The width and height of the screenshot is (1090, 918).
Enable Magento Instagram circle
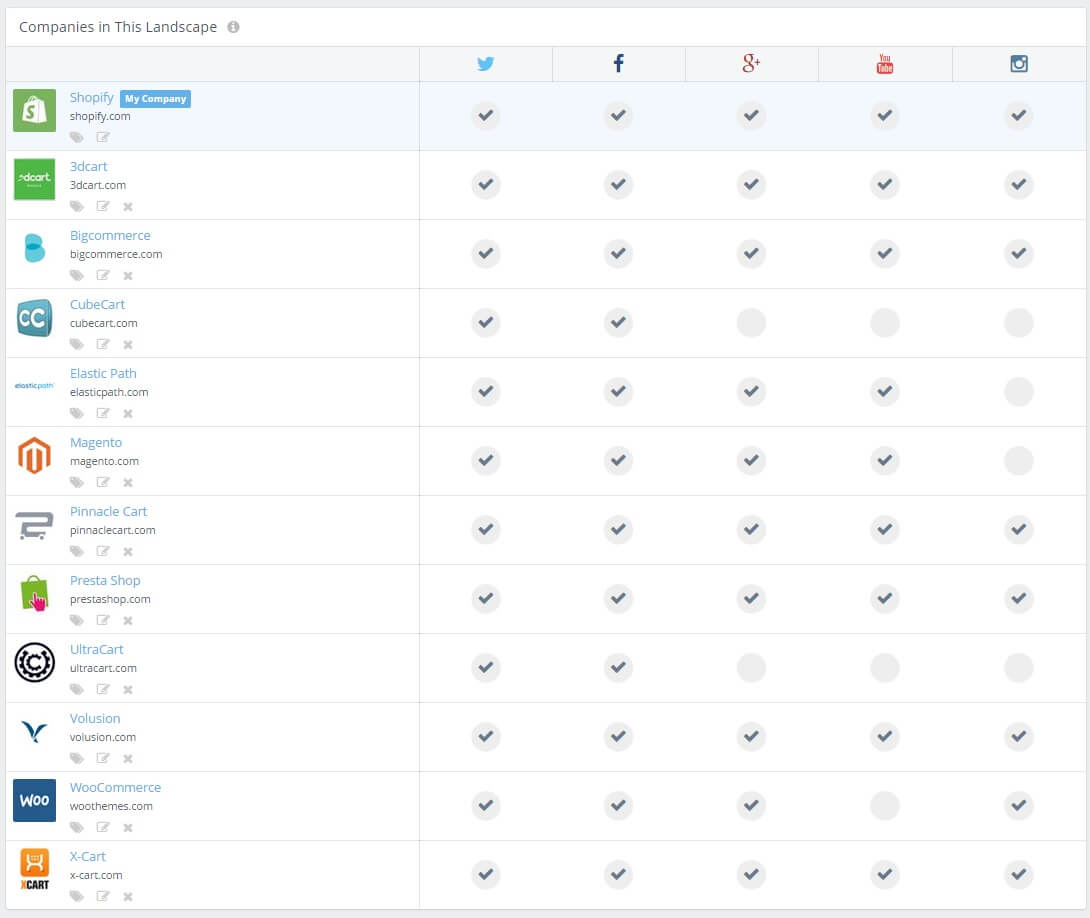[x=1018, y=460]
